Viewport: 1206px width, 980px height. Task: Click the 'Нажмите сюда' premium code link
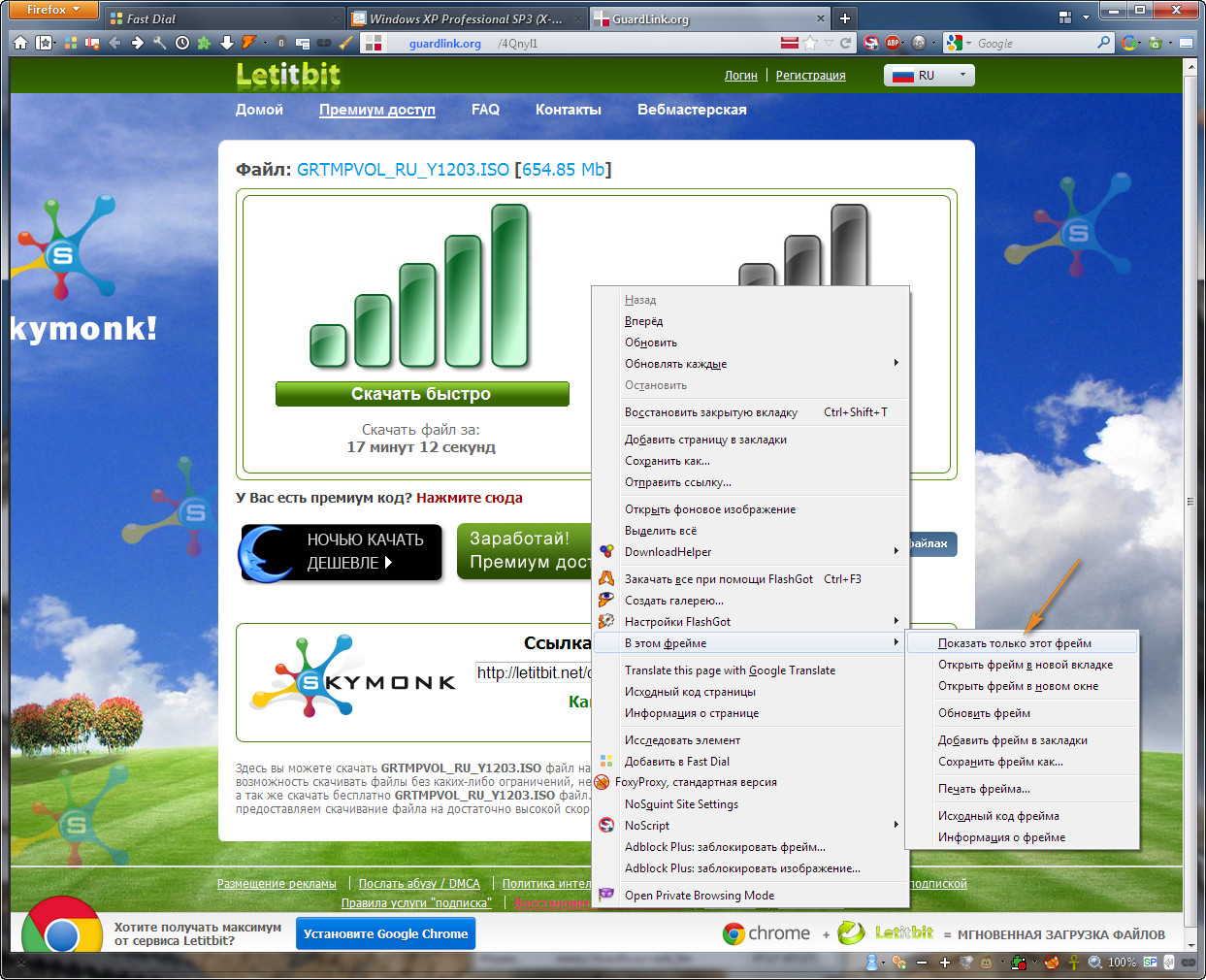470,498
